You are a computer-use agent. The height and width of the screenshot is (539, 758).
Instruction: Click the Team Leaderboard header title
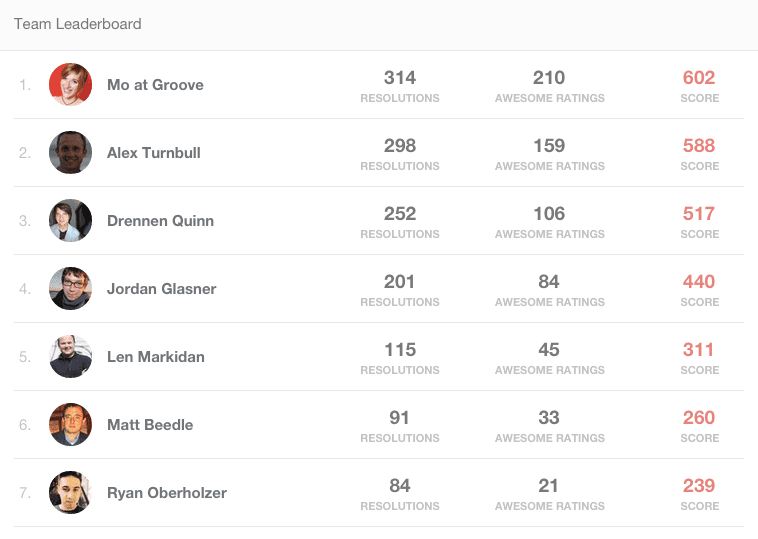click(x=78, y=23)
